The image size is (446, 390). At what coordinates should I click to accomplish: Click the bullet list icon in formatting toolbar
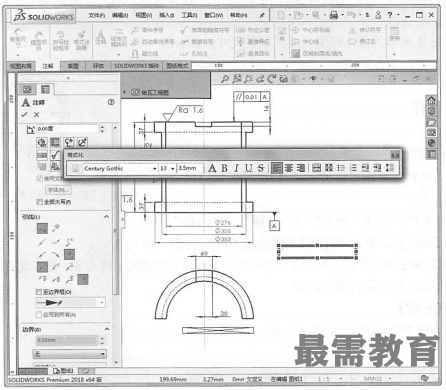coord(341,168)
